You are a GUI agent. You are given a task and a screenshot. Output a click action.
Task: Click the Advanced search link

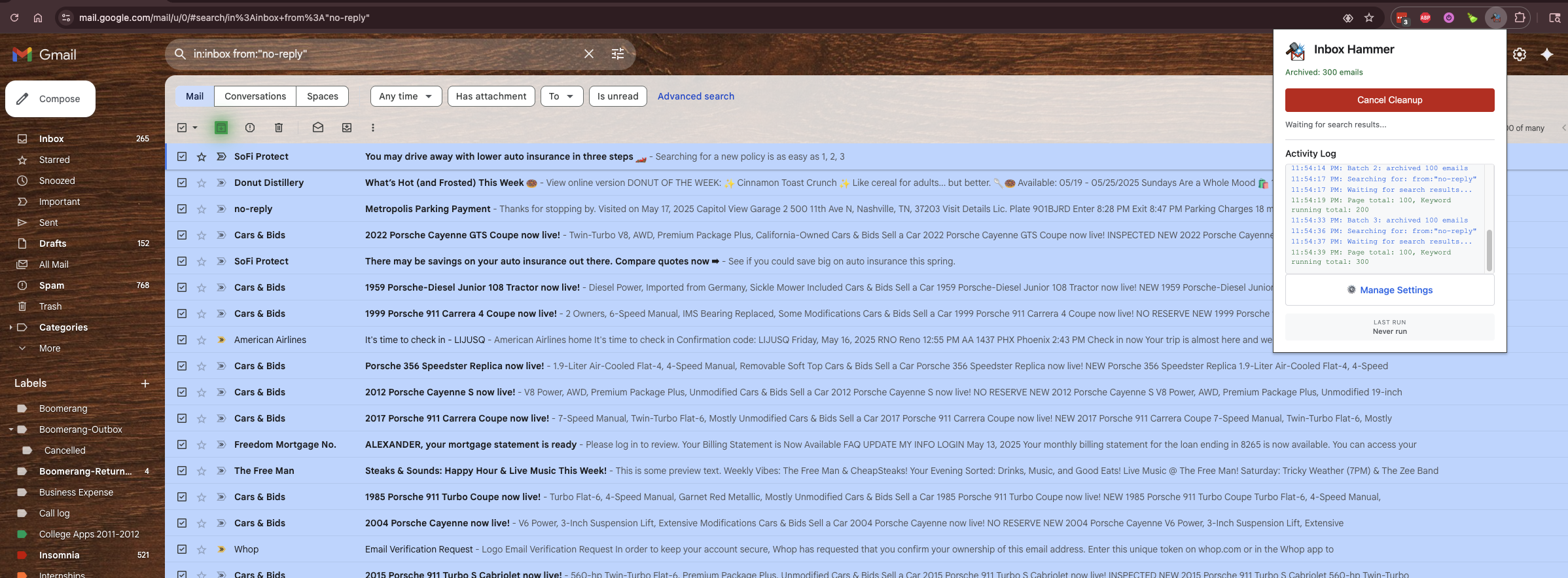(696, 96)
